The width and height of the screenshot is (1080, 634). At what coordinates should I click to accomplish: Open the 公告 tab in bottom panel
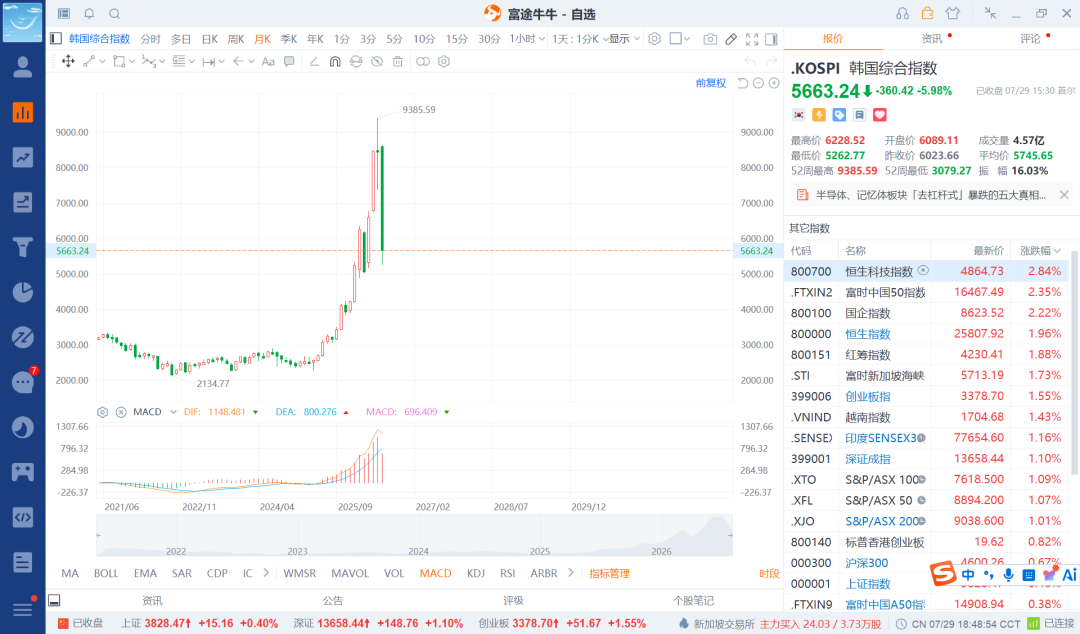(x=333, y=600)
